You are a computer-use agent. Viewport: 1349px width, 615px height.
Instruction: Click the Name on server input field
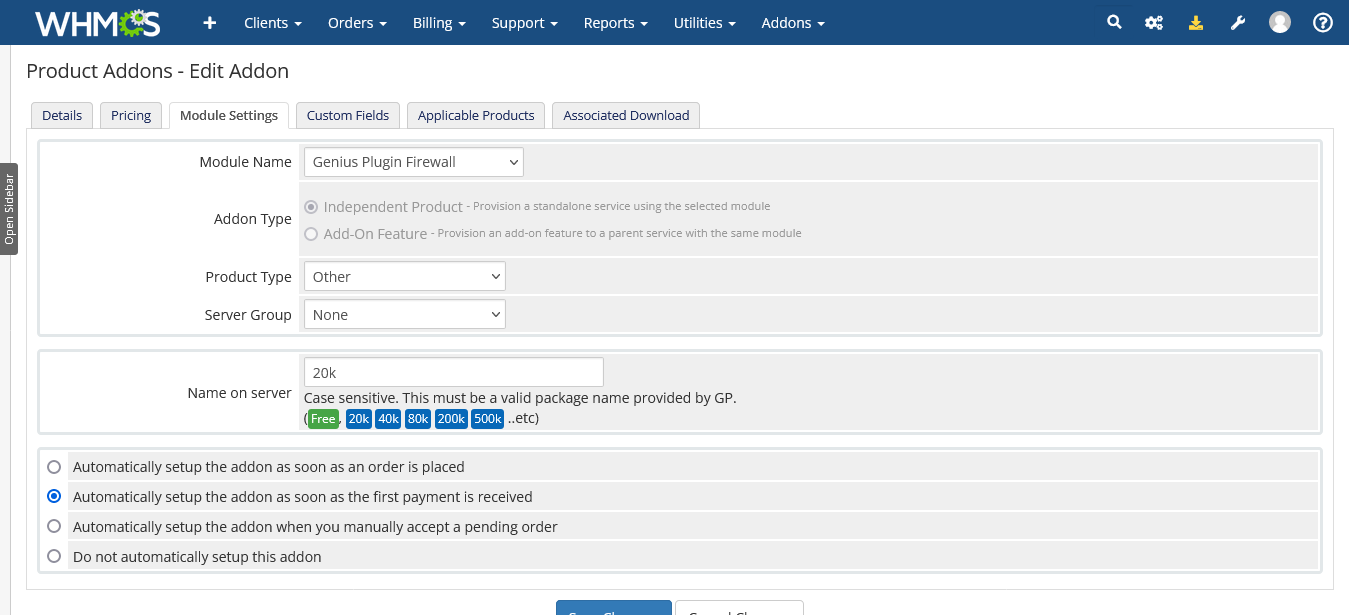(x=454, y=372)
